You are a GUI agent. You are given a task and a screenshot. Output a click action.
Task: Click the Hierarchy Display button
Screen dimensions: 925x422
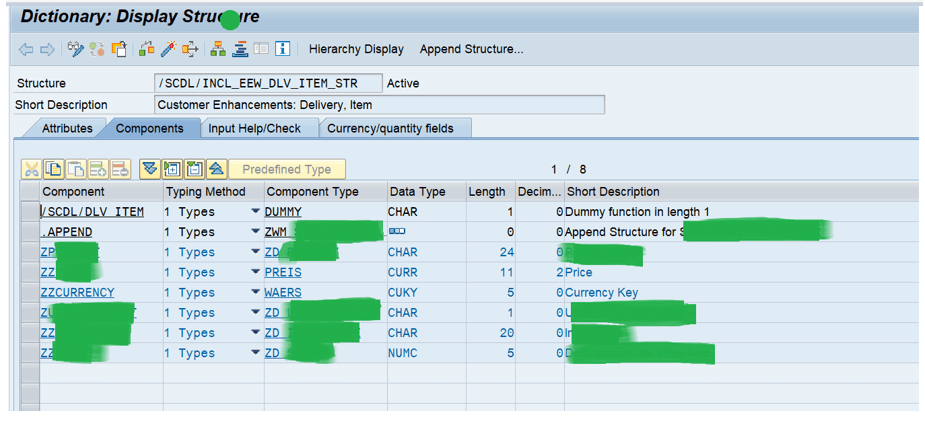pyautogui.click(x=356, y=50)
